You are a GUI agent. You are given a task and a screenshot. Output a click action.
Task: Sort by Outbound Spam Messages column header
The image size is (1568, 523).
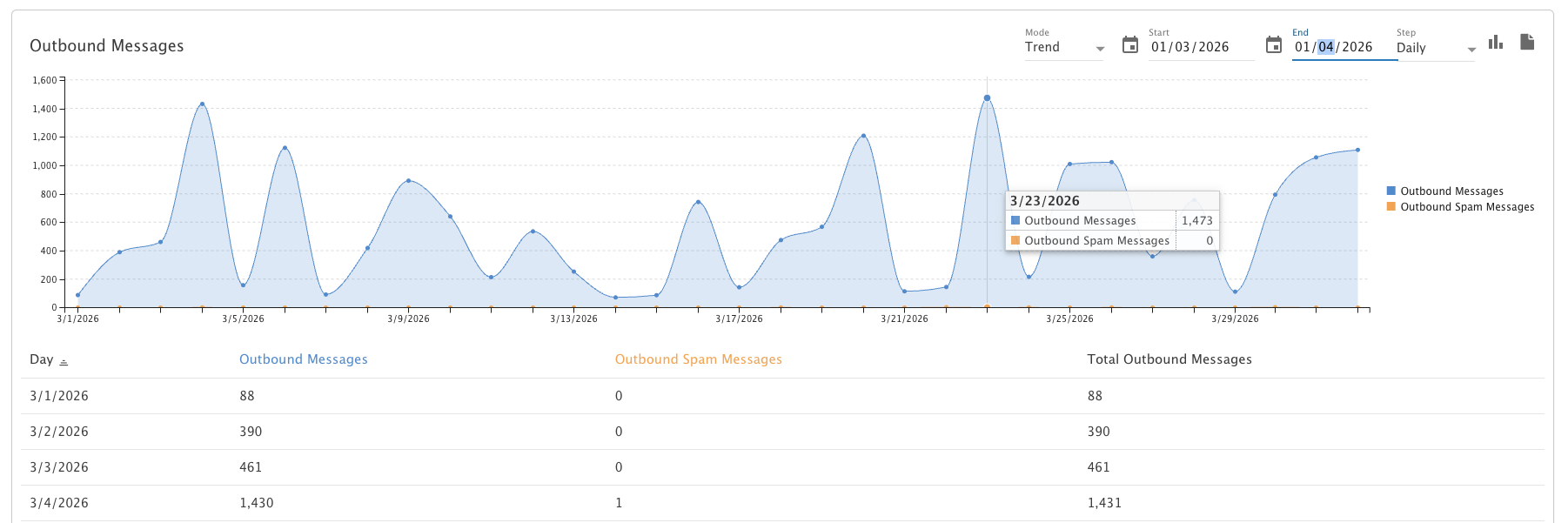[x=698, y=359]
